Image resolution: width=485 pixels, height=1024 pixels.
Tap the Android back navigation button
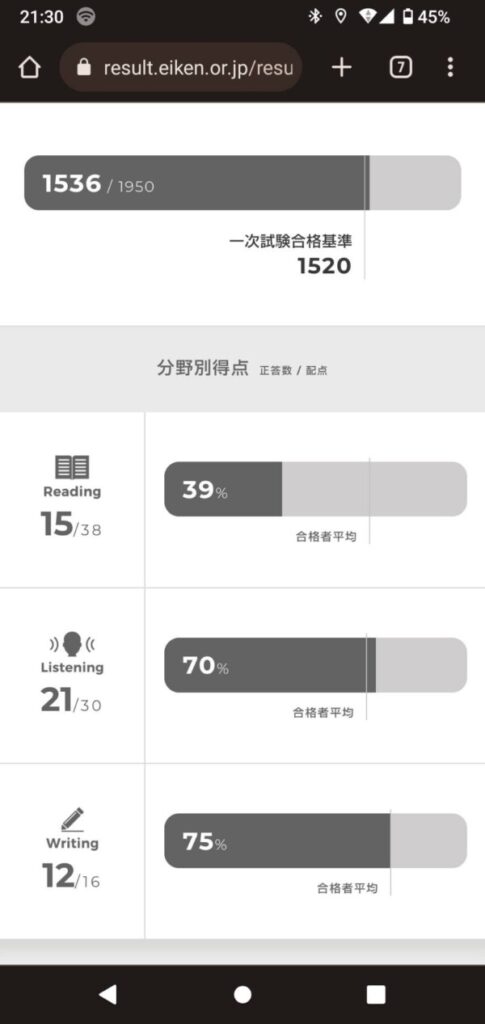click(108, 994)
